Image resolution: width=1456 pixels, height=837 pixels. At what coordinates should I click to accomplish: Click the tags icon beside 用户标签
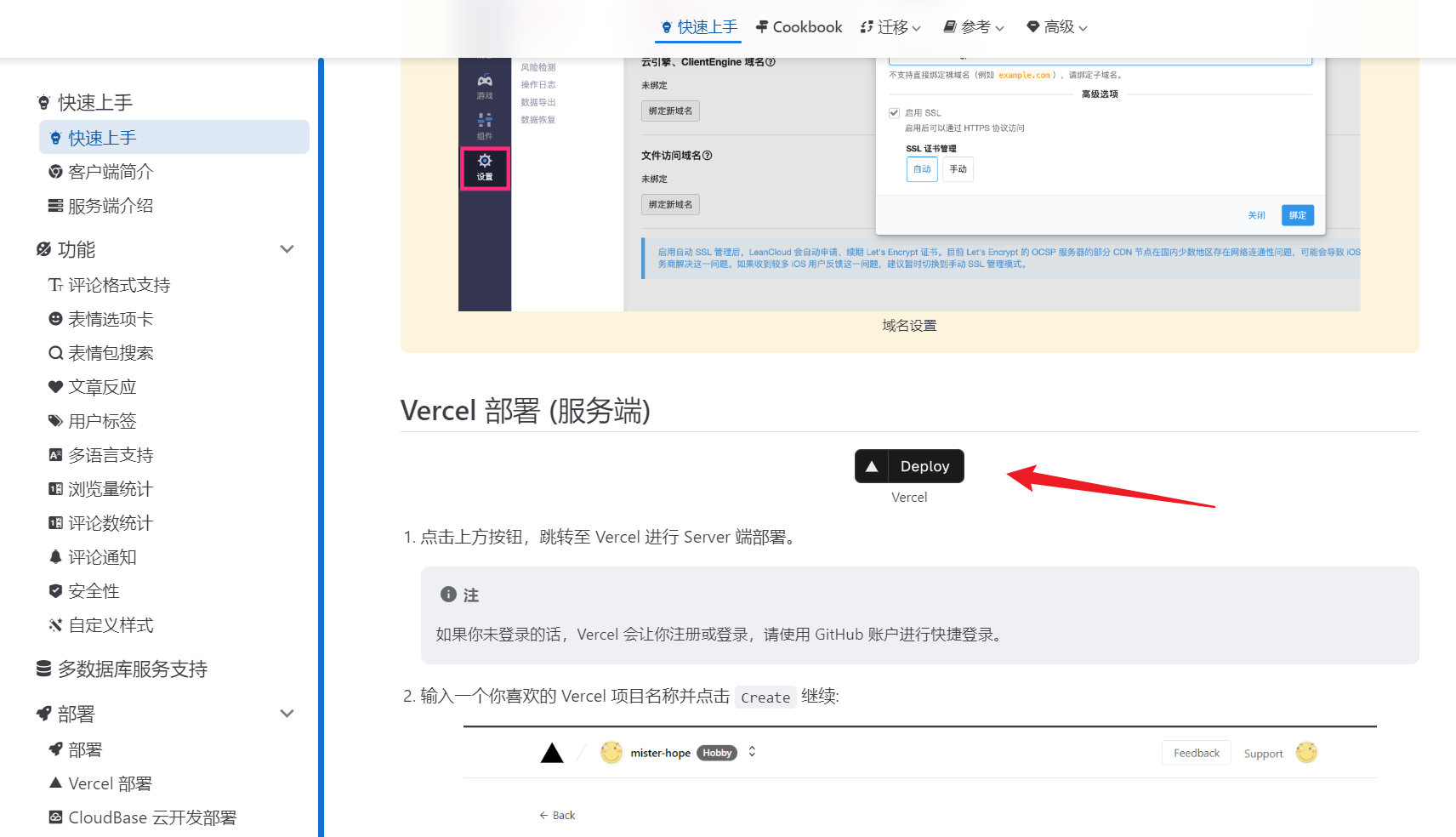[55, 421]
